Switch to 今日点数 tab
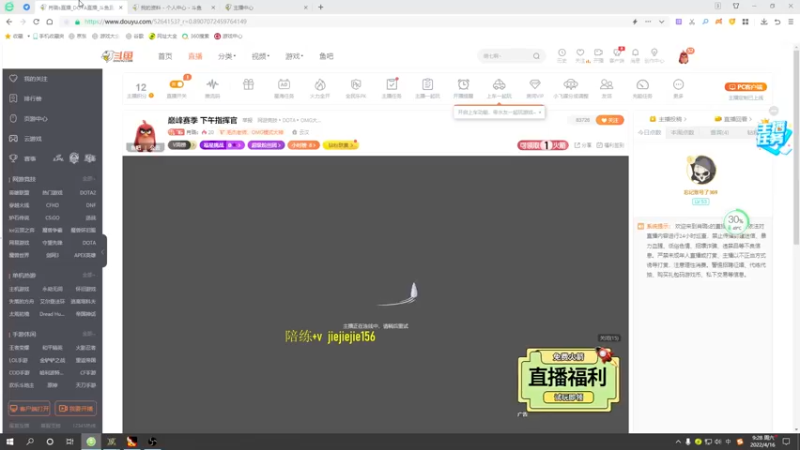Image resolution: width=800 pixels, height=450 pixels. pyautogui.click(x=649, y=133)
